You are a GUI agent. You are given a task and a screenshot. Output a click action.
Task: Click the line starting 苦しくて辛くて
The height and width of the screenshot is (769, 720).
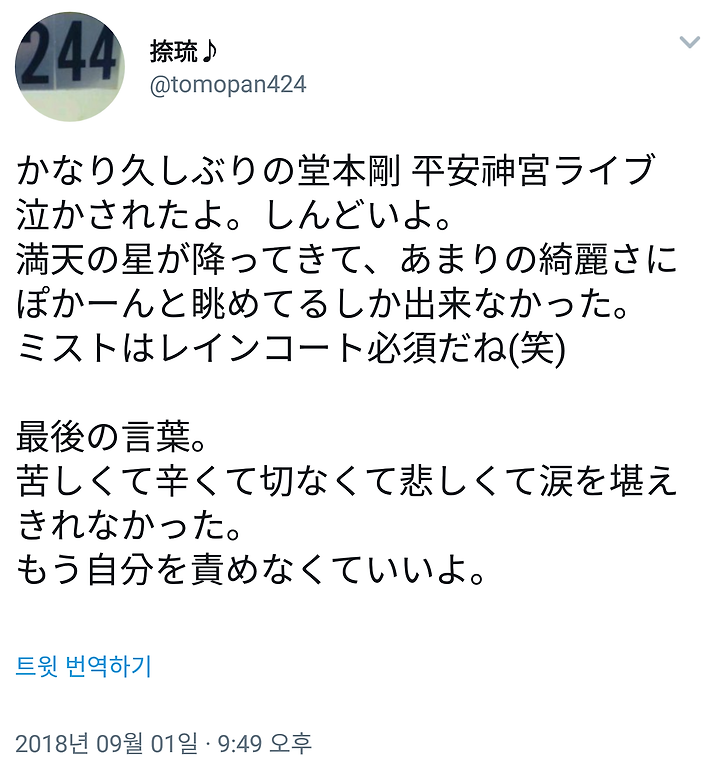[x=347, y=482]
